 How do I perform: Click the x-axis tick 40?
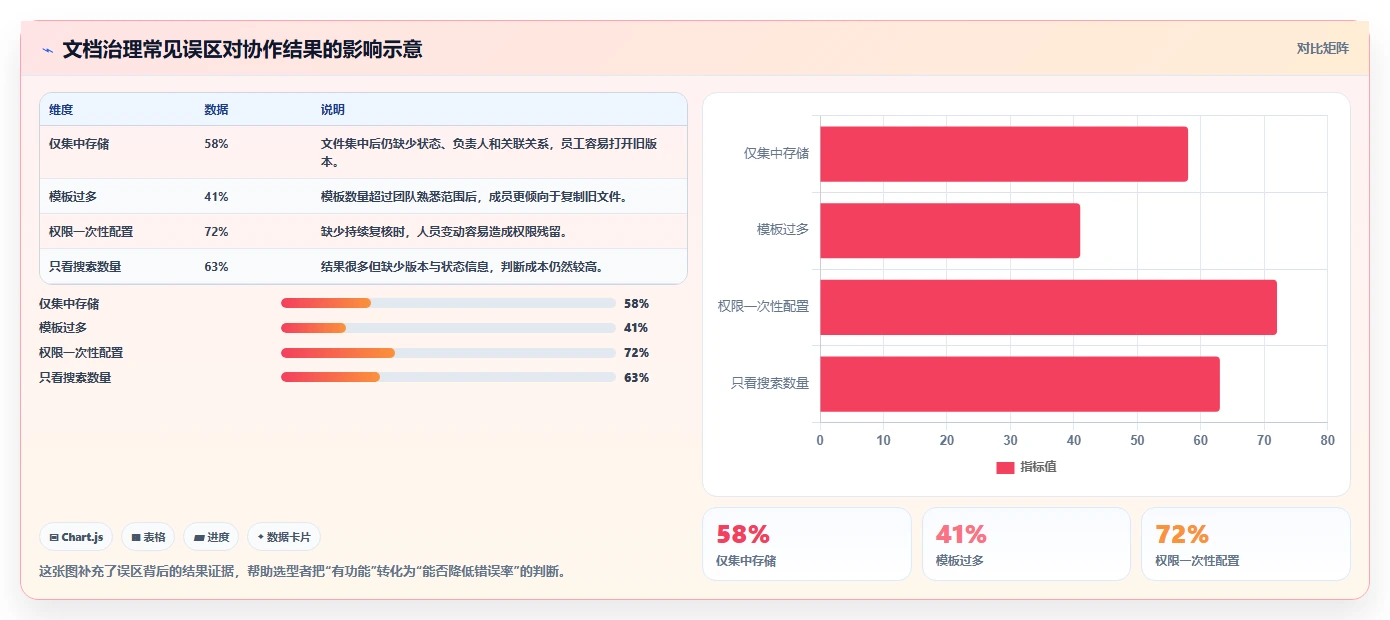(1074, 441)
